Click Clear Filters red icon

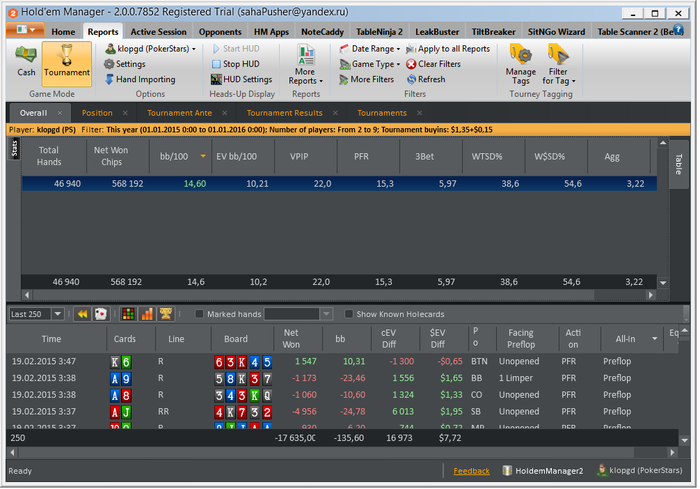tap(411, 64)
